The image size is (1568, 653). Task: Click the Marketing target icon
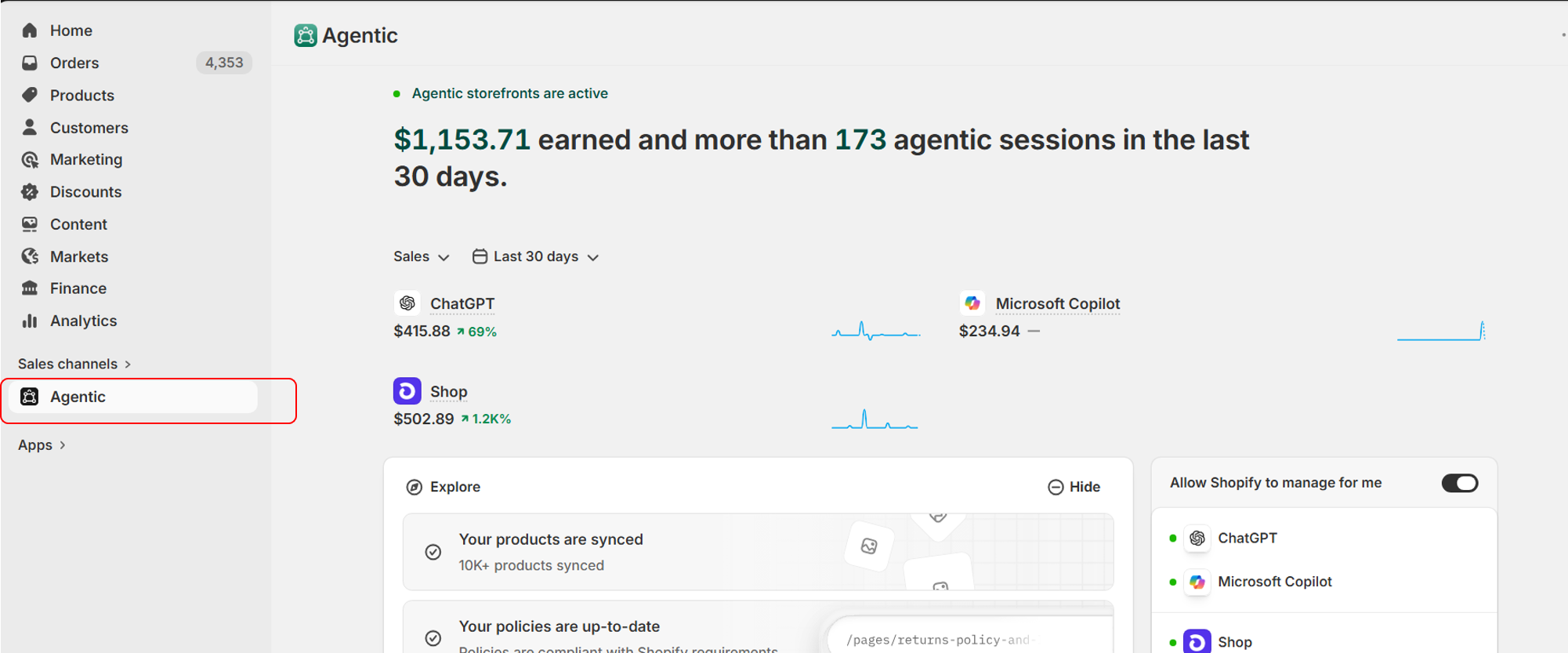tap(30, 160)
